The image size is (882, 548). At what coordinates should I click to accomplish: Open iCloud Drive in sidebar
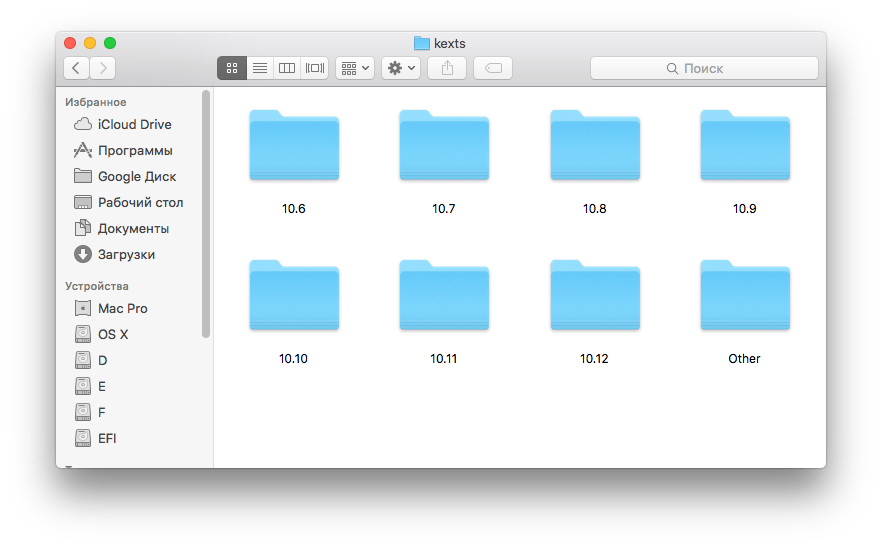tap(134, 125)
